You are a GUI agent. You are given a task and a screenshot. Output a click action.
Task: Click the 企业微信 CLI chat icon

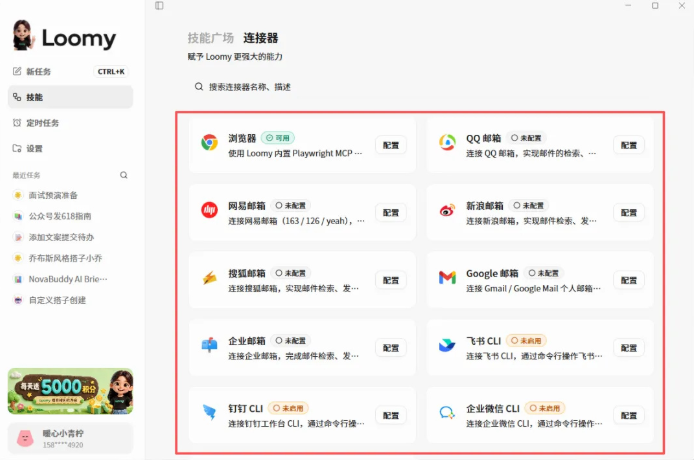(x=447, y=413)
